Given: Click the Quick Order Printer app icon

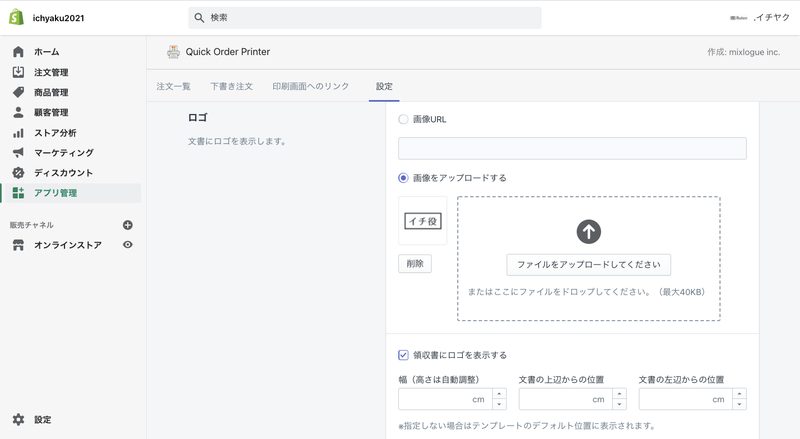Looking at the screenshot, I should tap(173, 52).
